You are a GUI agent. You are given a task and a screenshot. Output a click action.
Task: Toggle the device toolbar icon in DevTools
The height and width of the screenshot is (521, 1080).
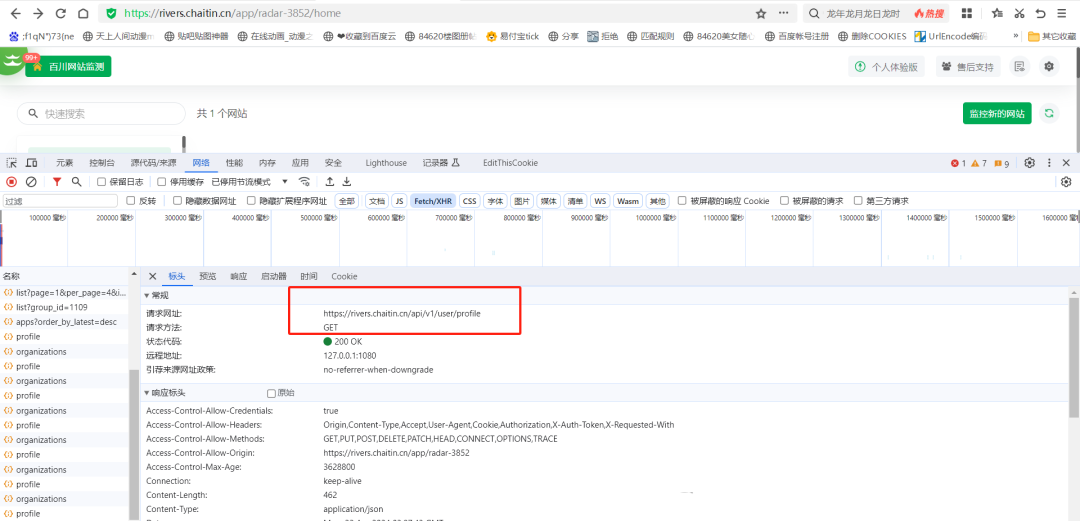point(32,163)
